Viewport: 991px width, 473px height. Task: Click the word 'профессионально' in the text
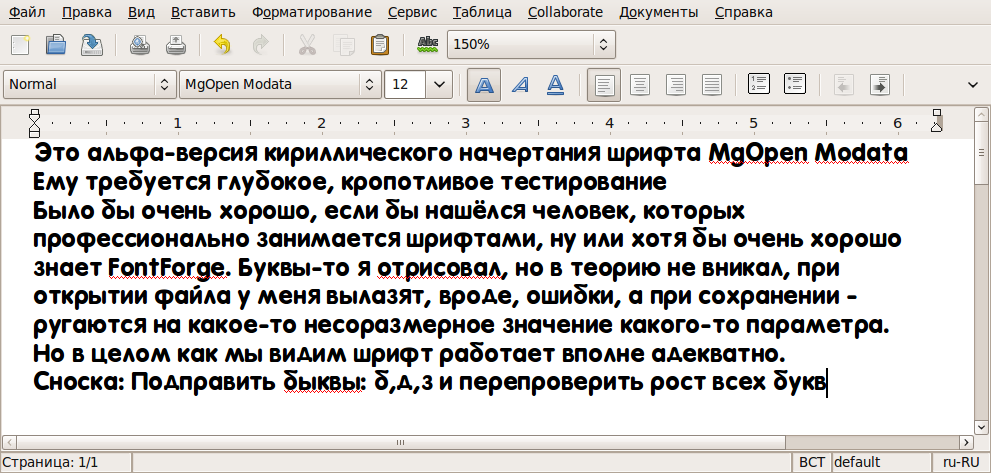coord(141,241)
